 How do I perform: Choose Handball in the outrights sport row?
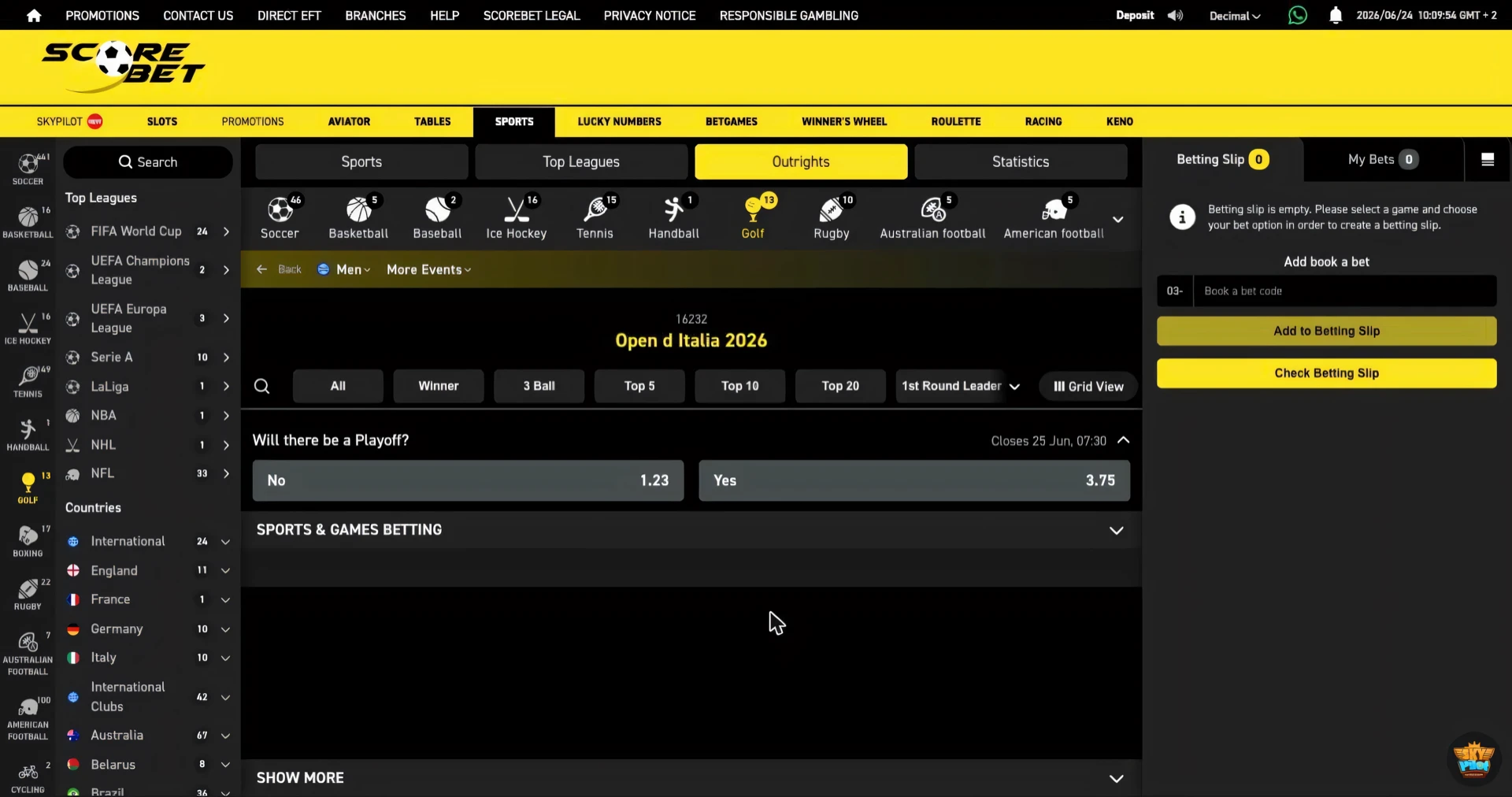[x=673, y=217]
